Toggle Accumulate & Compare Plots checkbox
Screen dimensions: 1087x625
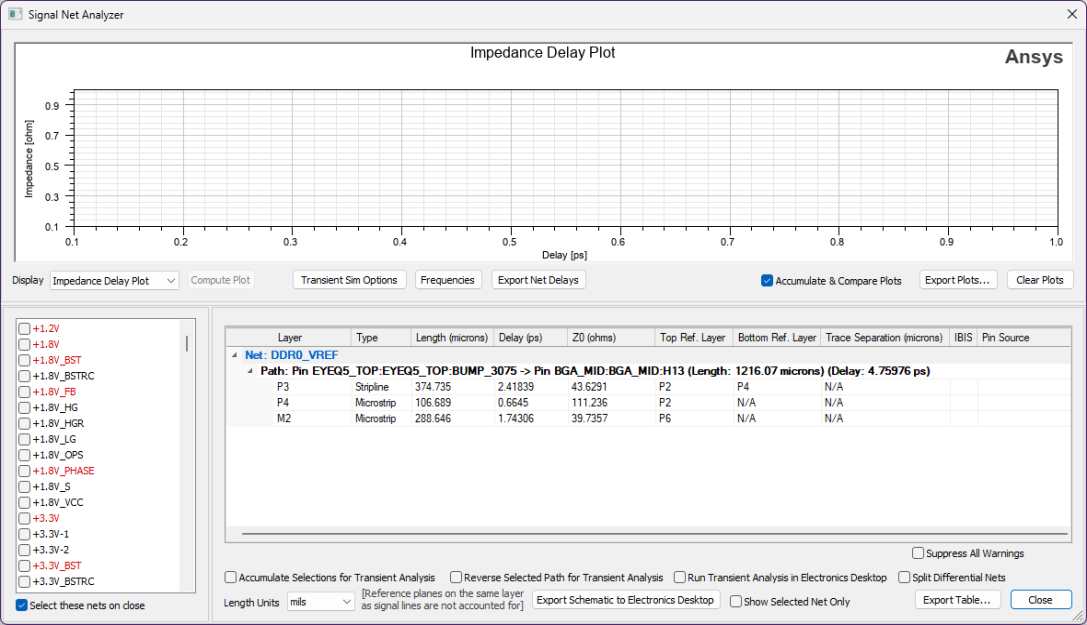click(x=767, y=281)
